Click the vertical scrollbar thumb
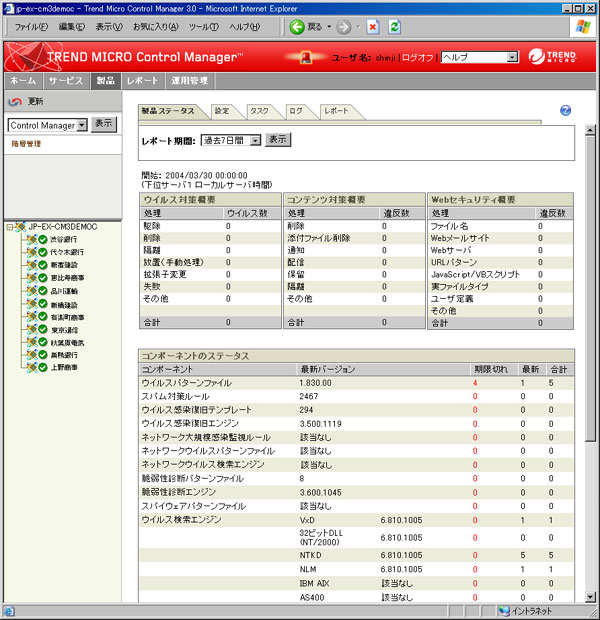This screenshot has width=600, height=620. (590, 289)
